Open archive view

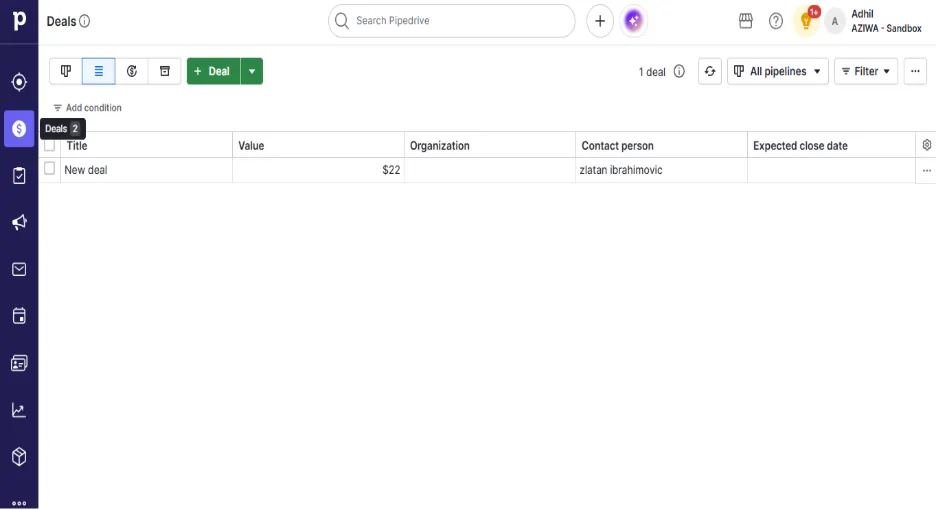pos(165,71)
